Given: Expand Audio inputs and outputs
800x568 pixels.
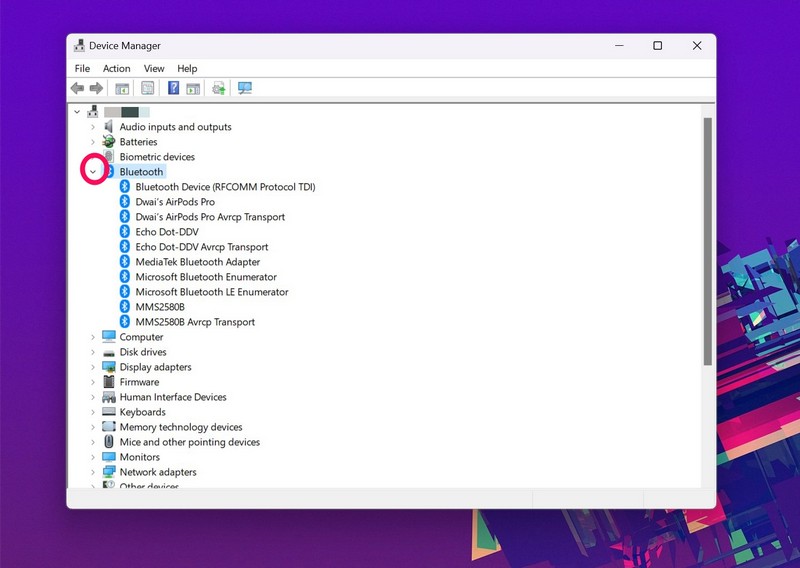Looking at the screenshot, I should (93, 127).
